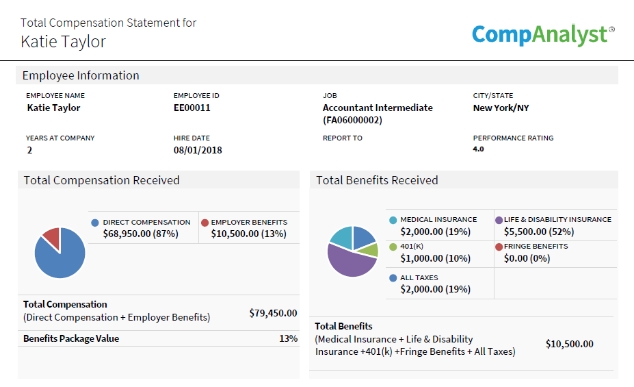Viewport: 634px width, 387px height.
Task: Click the teal Medical Insurance legend dot
Action: coord(393,220)
